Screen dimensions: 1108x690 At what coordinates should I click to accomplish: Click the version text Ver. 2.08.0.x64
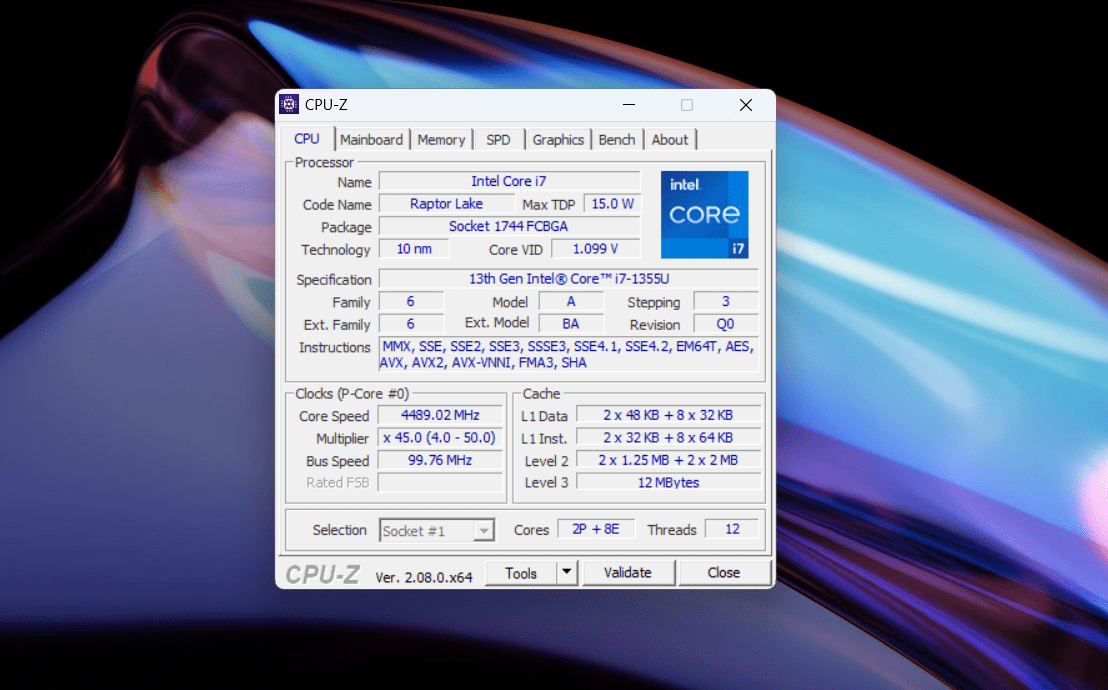pyautogui.click(x=423, y=578)
